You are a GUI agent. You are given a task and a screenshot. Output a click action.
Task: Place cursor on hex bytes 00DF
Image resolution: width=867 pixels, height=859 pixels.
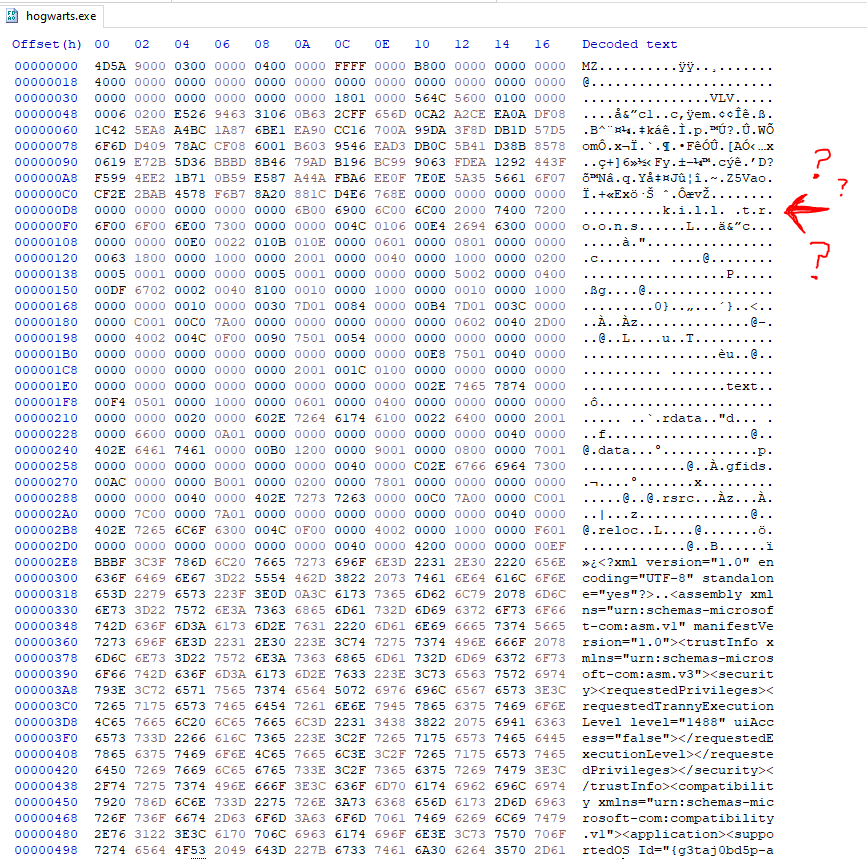(110, 290)
